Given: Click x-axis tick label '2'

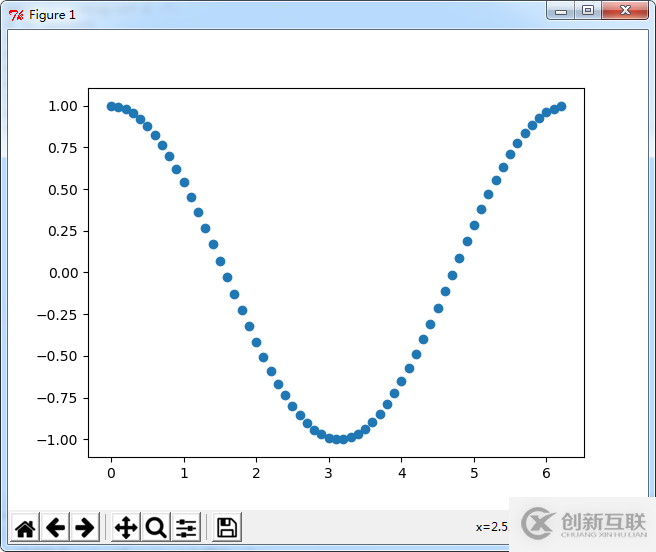Looking at the screenshot, I should [x=256, y=473].
